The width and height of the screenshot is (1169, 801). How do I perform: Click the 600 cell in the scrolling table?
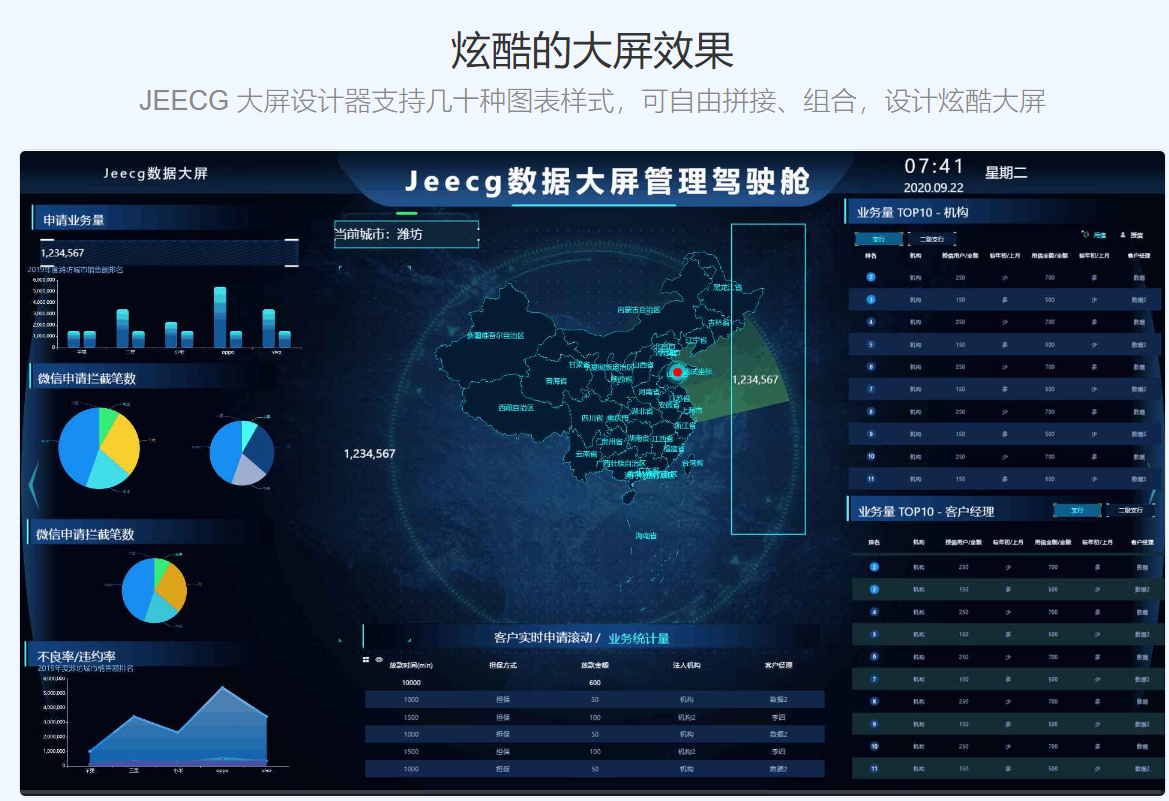[595, 682]
